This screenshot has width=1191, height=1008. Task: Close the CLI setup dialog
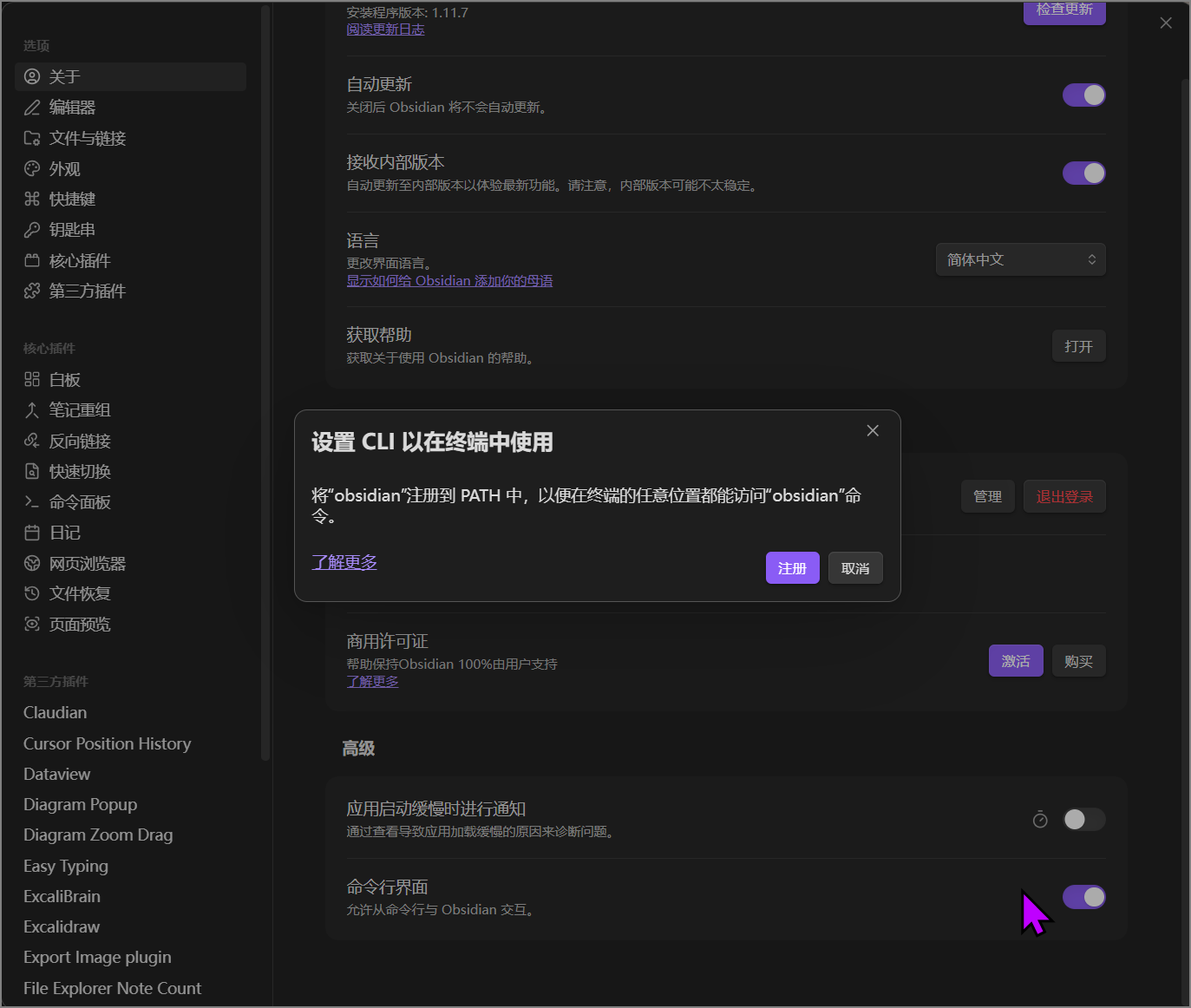(873, 430)
